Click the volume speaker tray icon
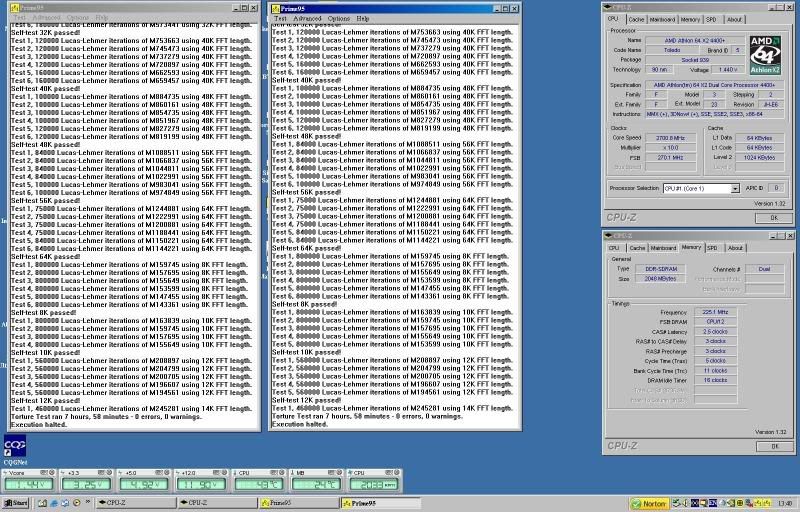Screen dimensions: 800x512 pyautogui.click(x=685, y=503)
